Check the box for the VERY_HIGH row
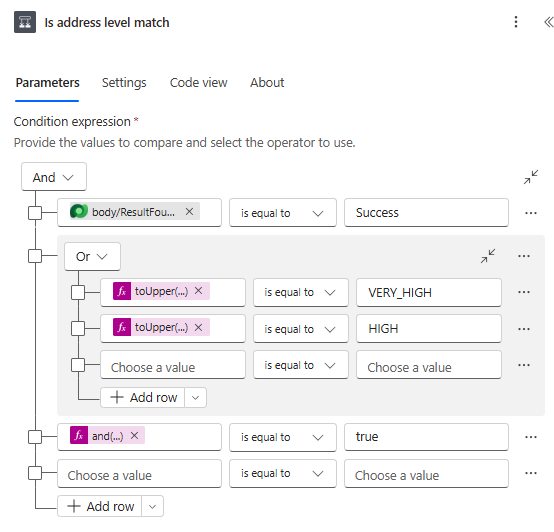The image size is (554, 532). 78,292
